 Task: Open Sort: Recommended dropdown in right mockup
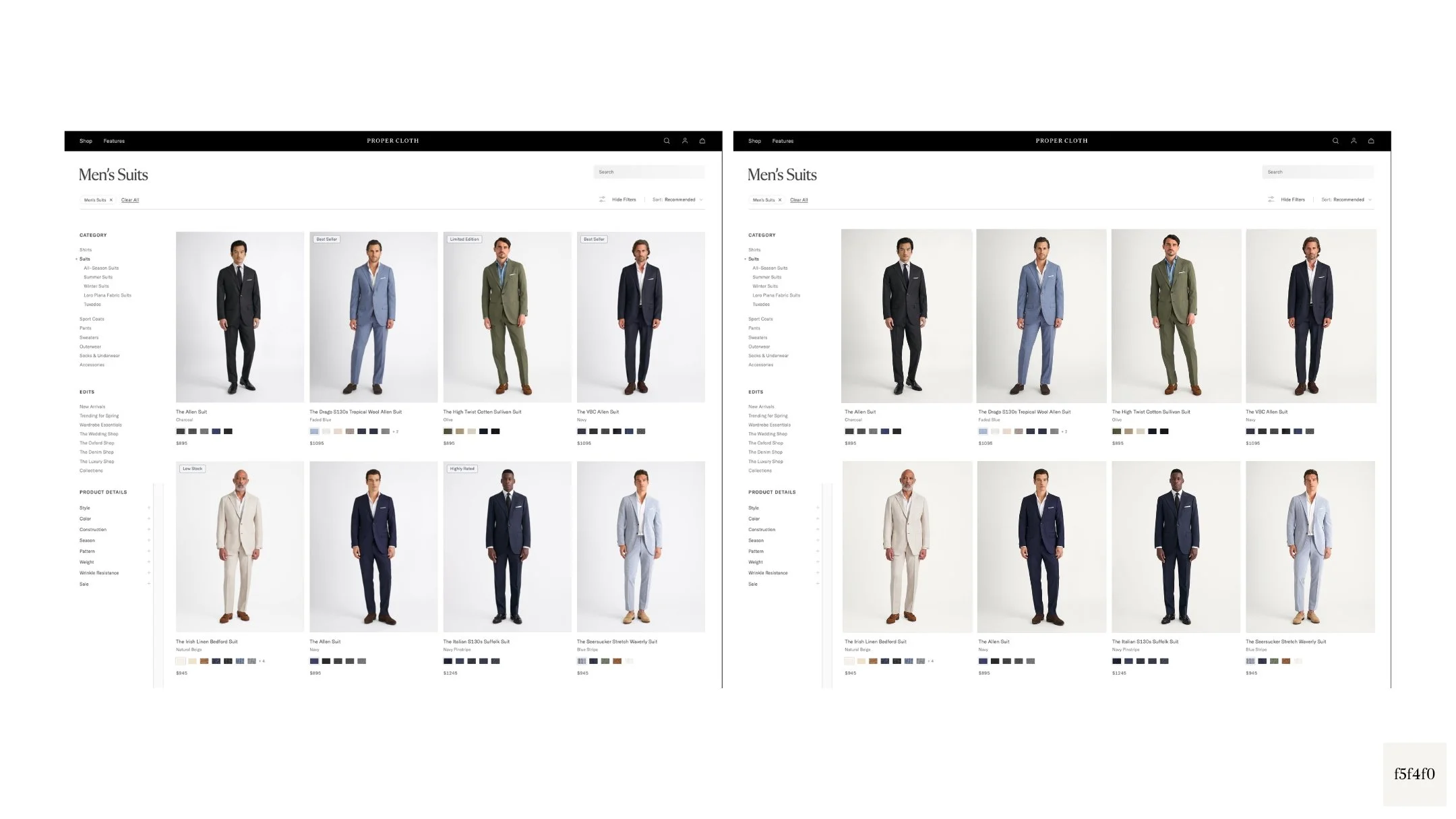point(1345,200)
